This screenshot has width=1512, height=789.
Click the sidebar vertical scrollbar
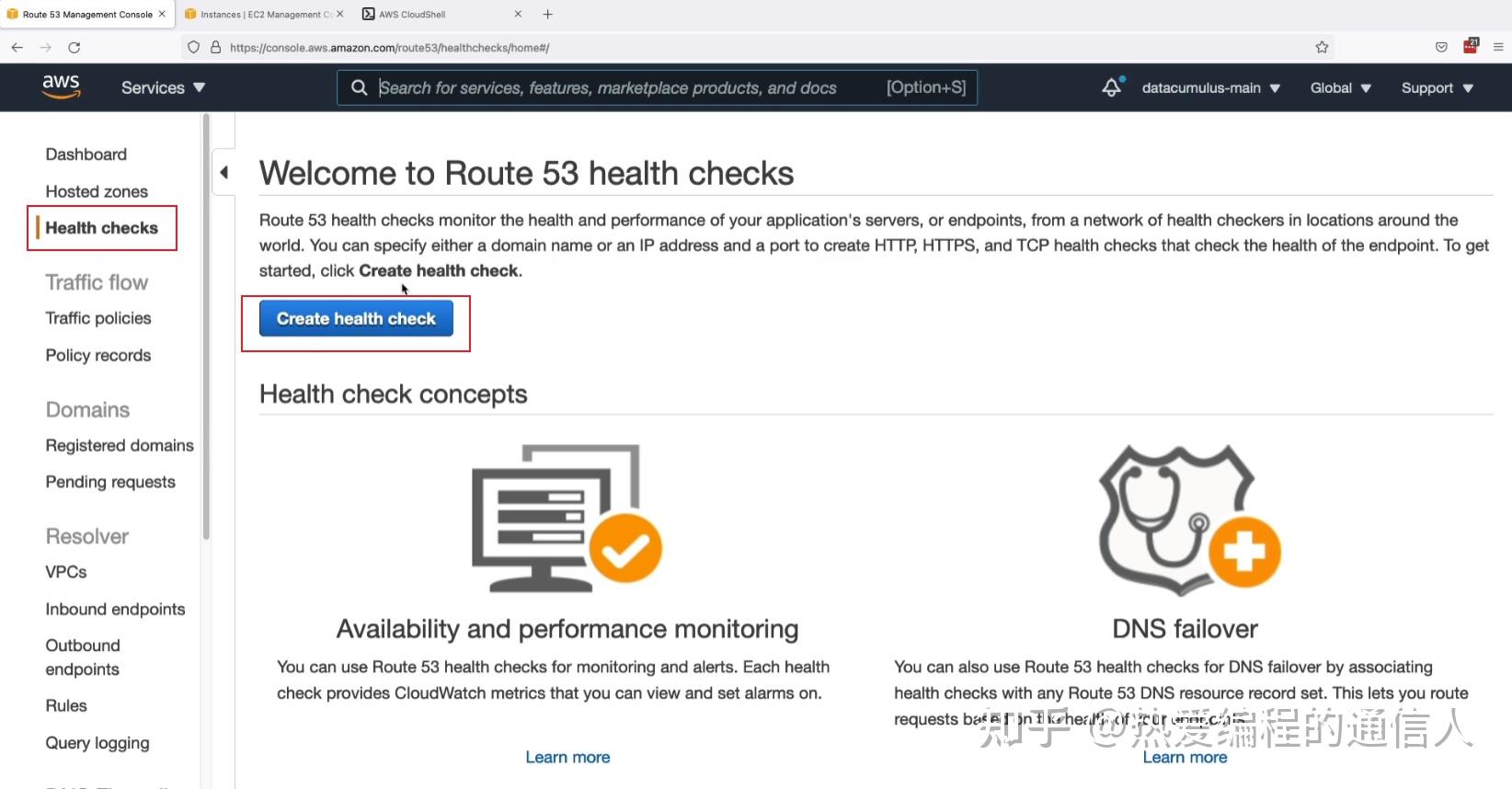click(x=206, y=326)
